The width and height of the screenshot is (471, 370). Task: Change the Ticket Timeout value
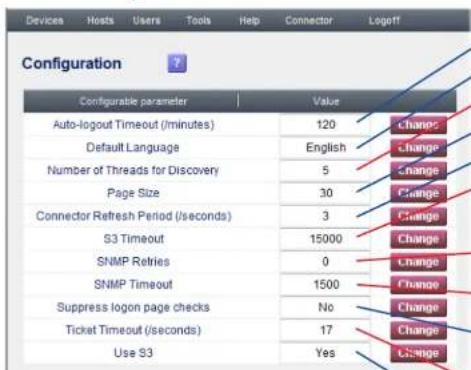418,330
